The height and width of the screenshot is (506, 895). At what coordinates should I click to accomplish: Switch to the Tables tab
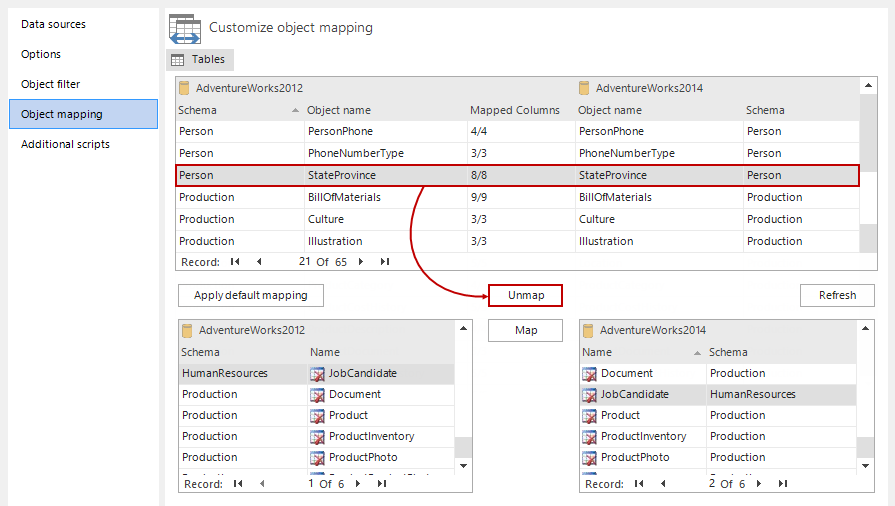point(200,59)
